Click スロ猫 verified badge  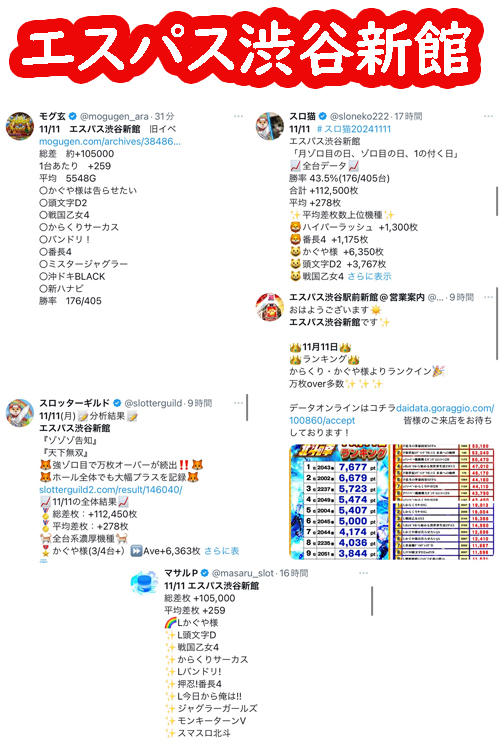pos(323,116)
